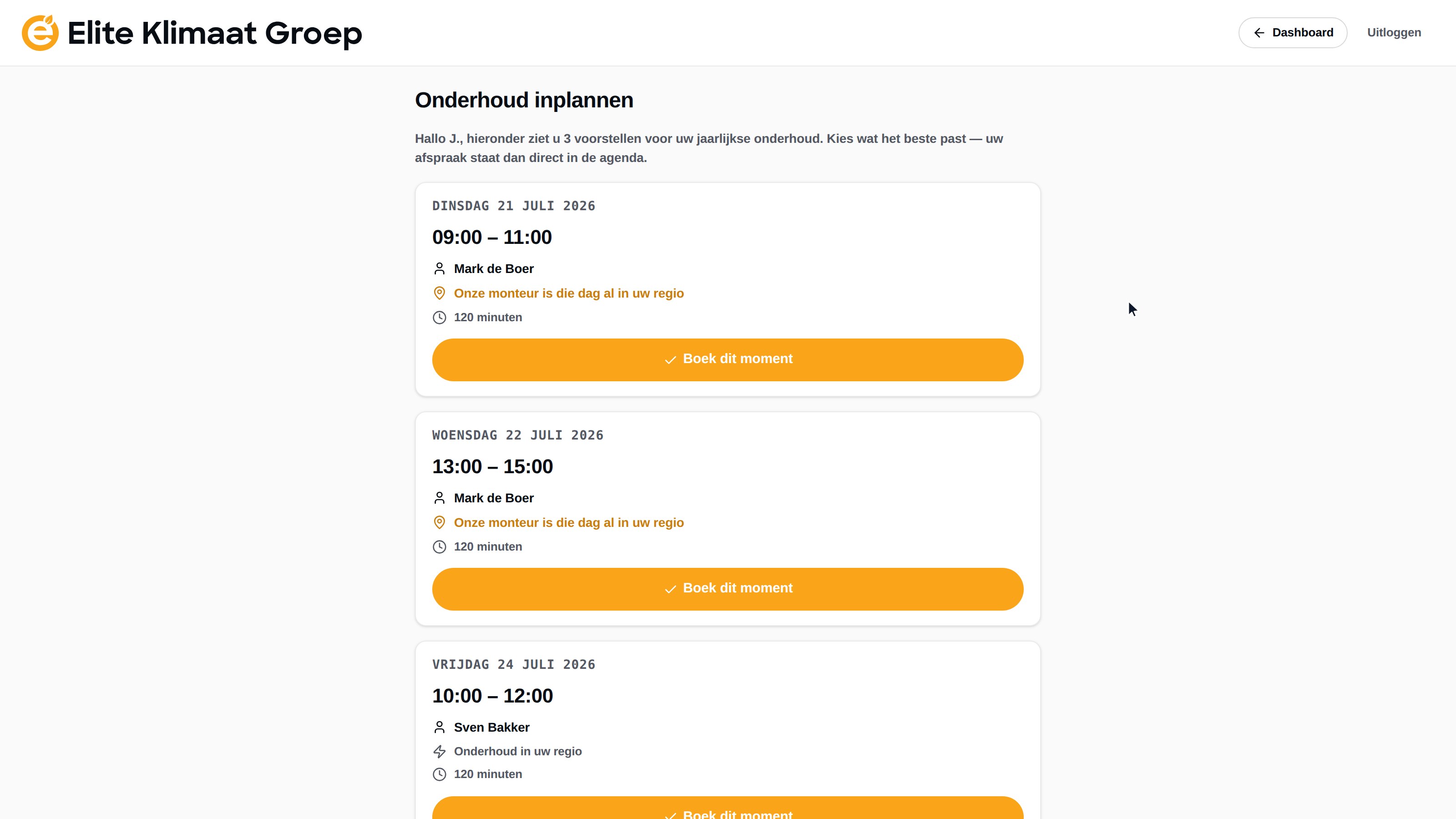Click the person icon in Woensdag card
The image size is (1456, 819).
tap(439, 498)
